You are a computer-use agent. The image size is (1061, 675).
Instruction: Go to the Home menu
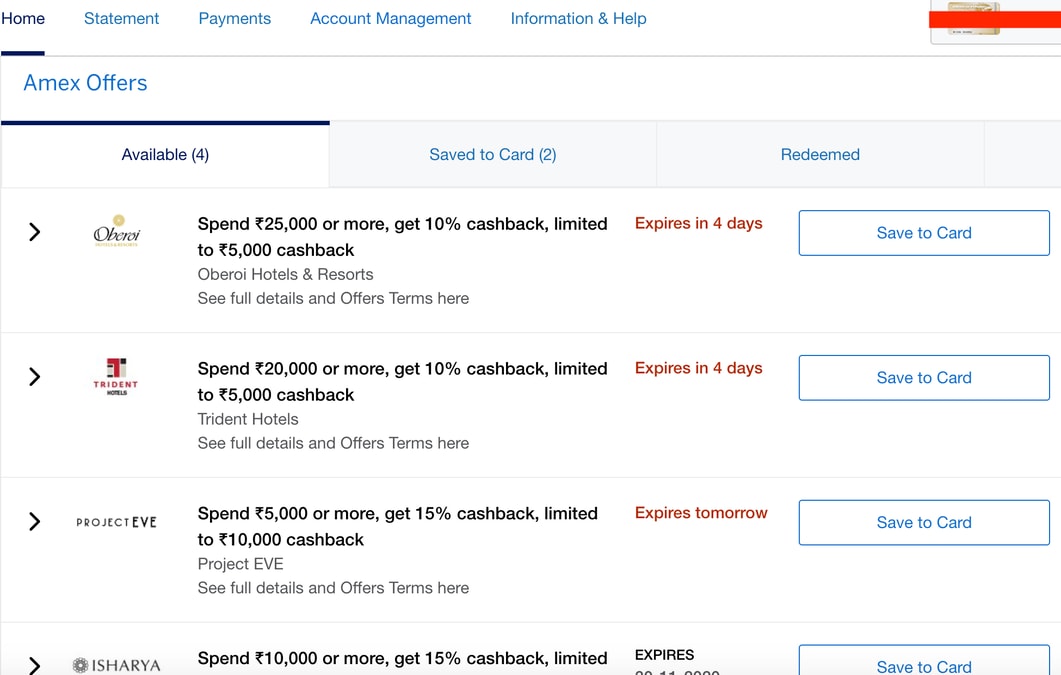pyautogui.click(x=23, y=18)
